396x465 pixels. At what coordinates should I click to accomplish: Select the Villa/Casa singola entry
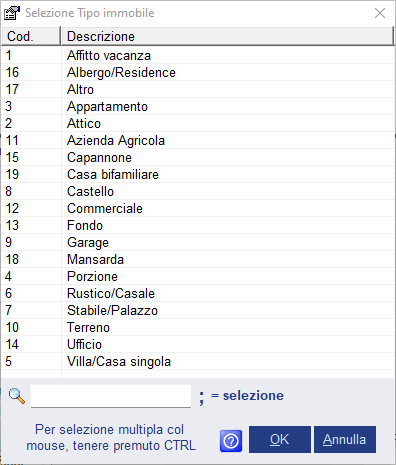[x=198, y=361]
